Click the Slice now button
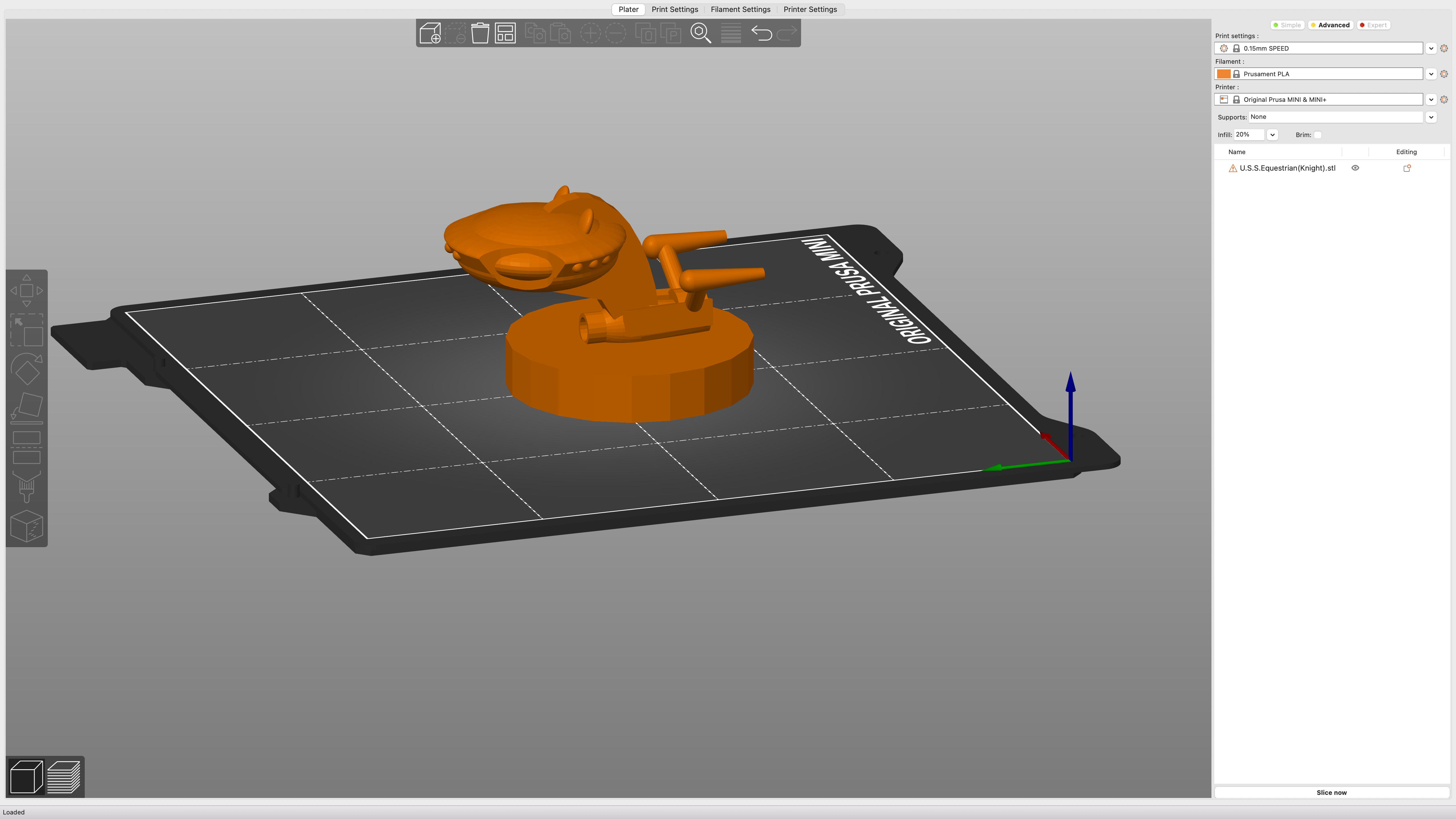Viewport: 1456px width, 819px height. (1331, 793)
